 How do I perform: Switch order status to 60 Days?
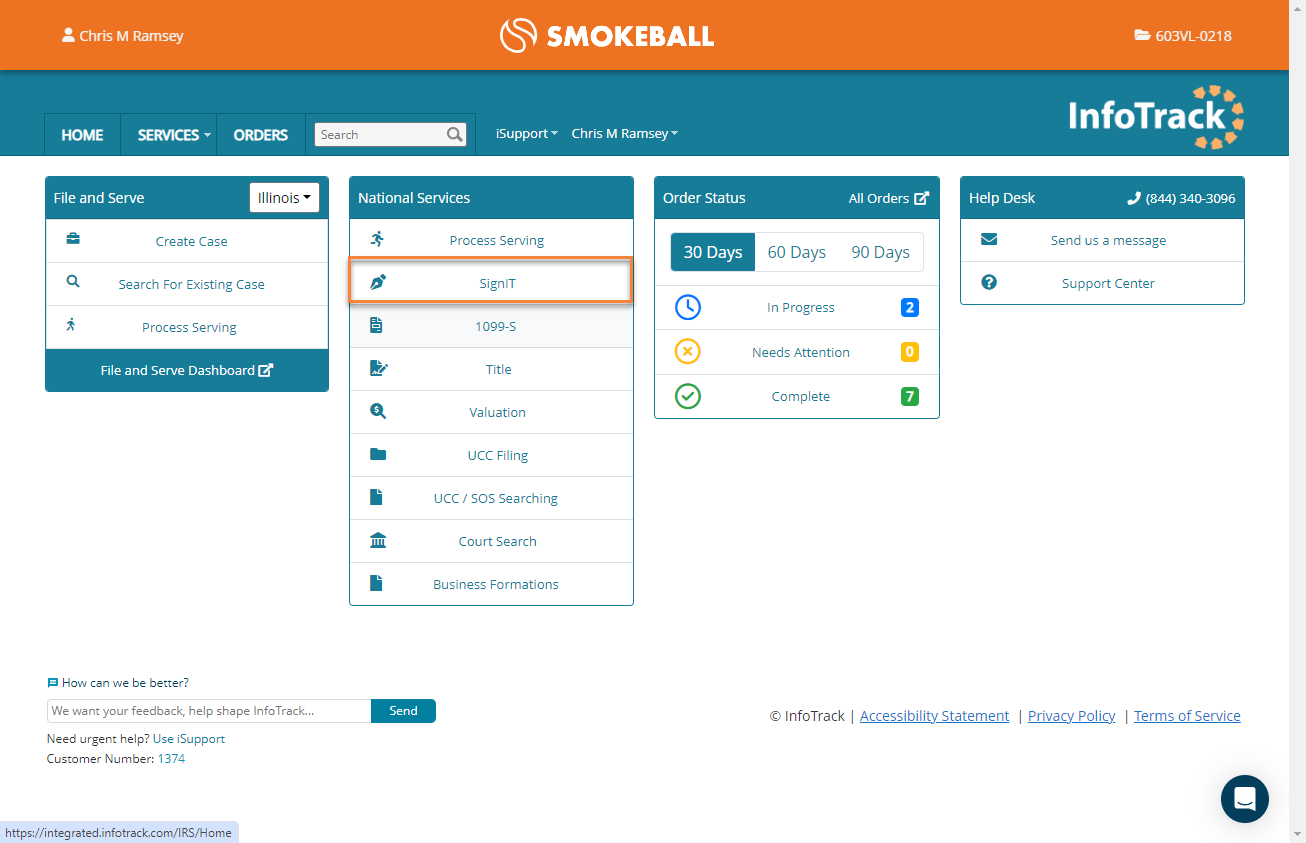(x=796, y=252)
